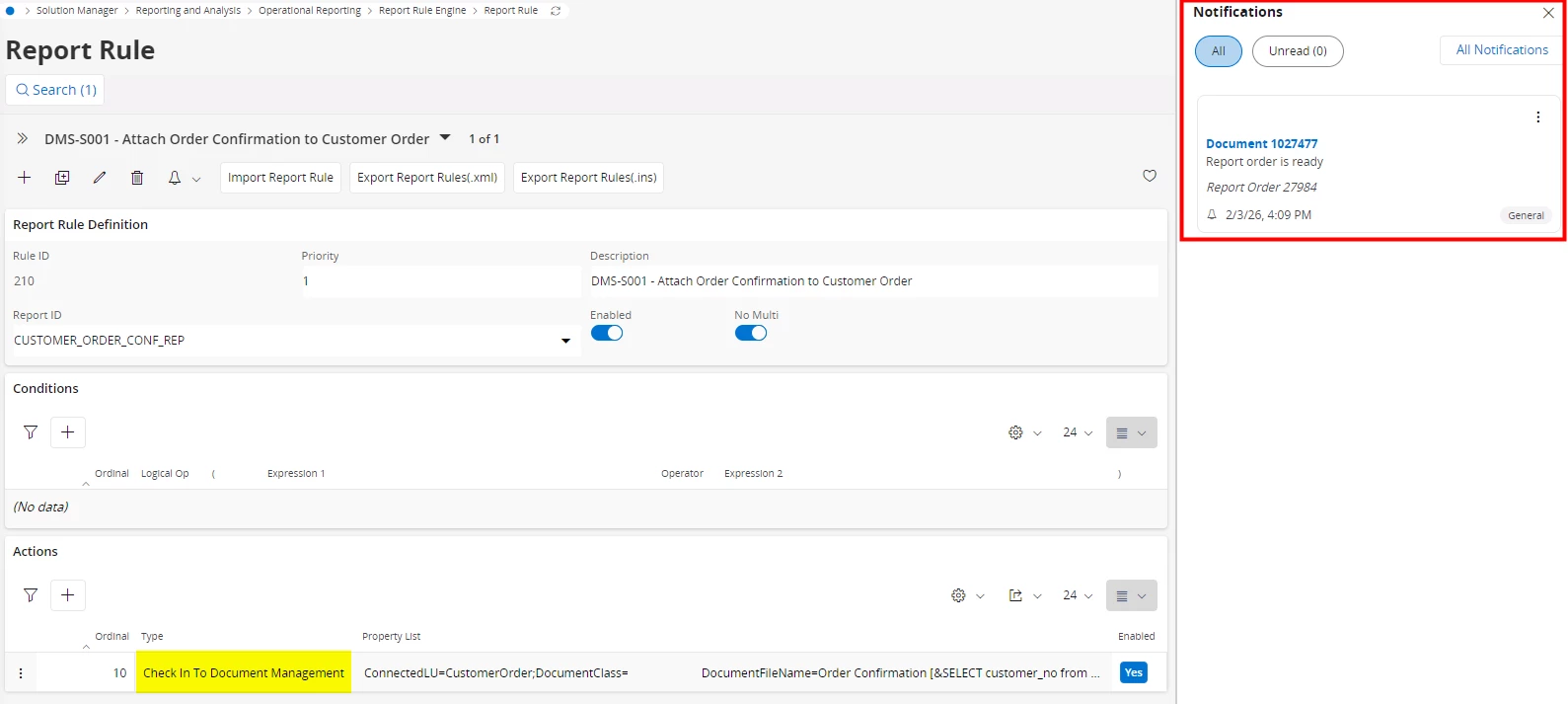Filter the Actions list
1568x704 pixels.
31,595
